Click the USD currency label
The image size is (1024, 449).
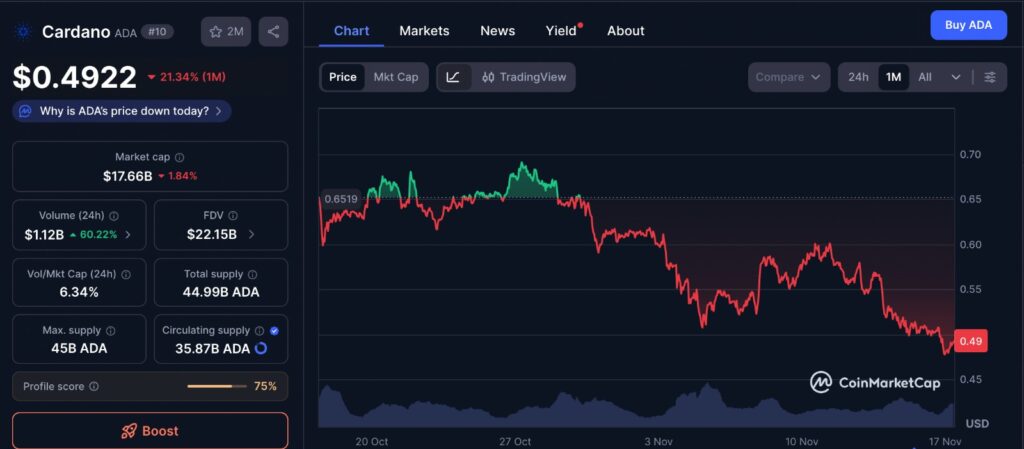(977, 424)
